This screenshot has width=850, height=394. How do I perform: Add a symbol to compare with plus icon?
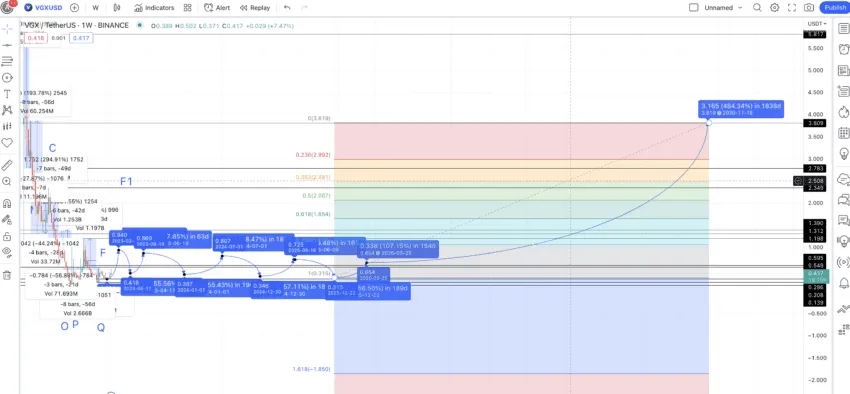click(74, 8)
